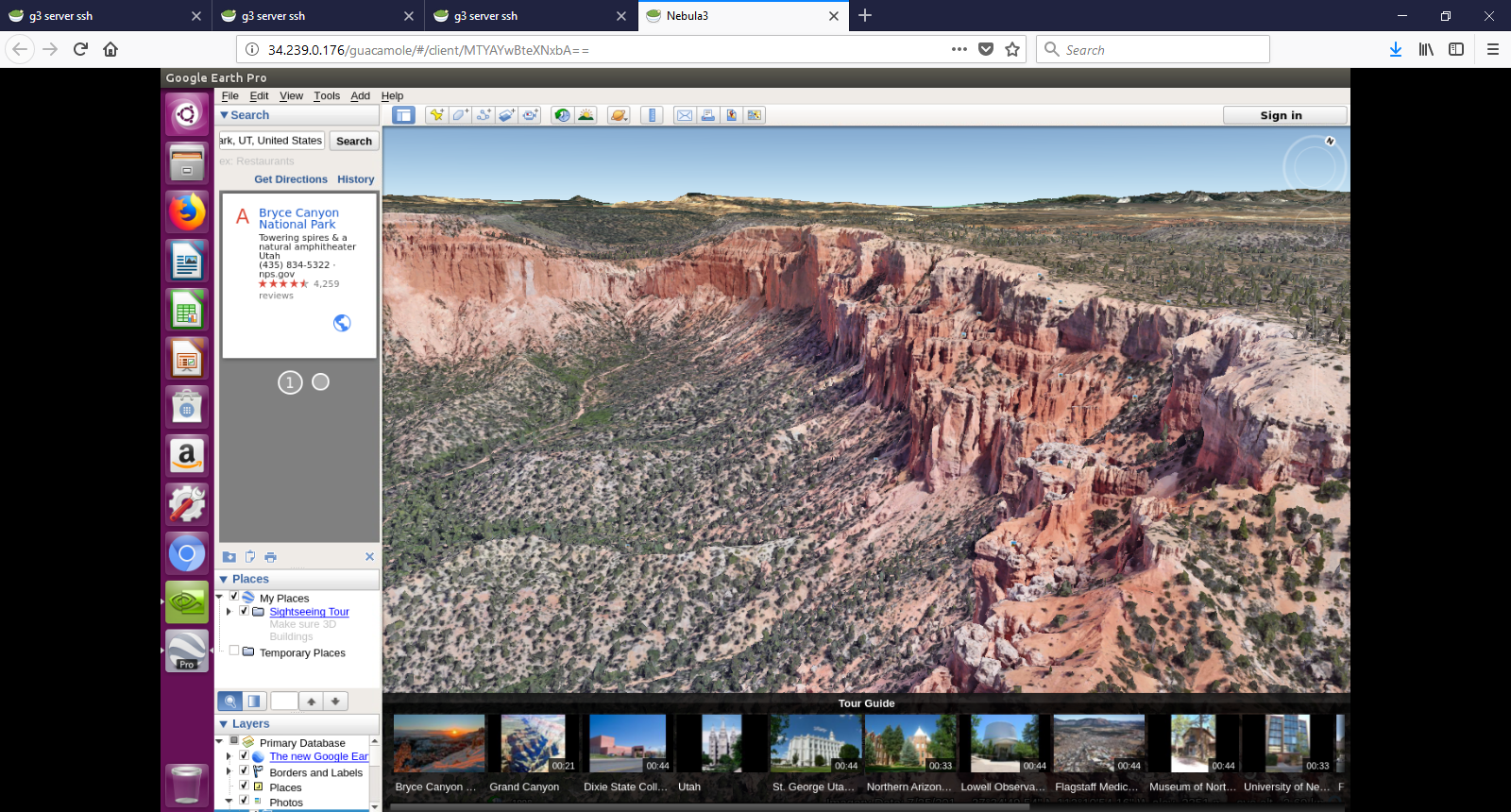
Task: Click the compass North indicator
Action: [1330, 141]
